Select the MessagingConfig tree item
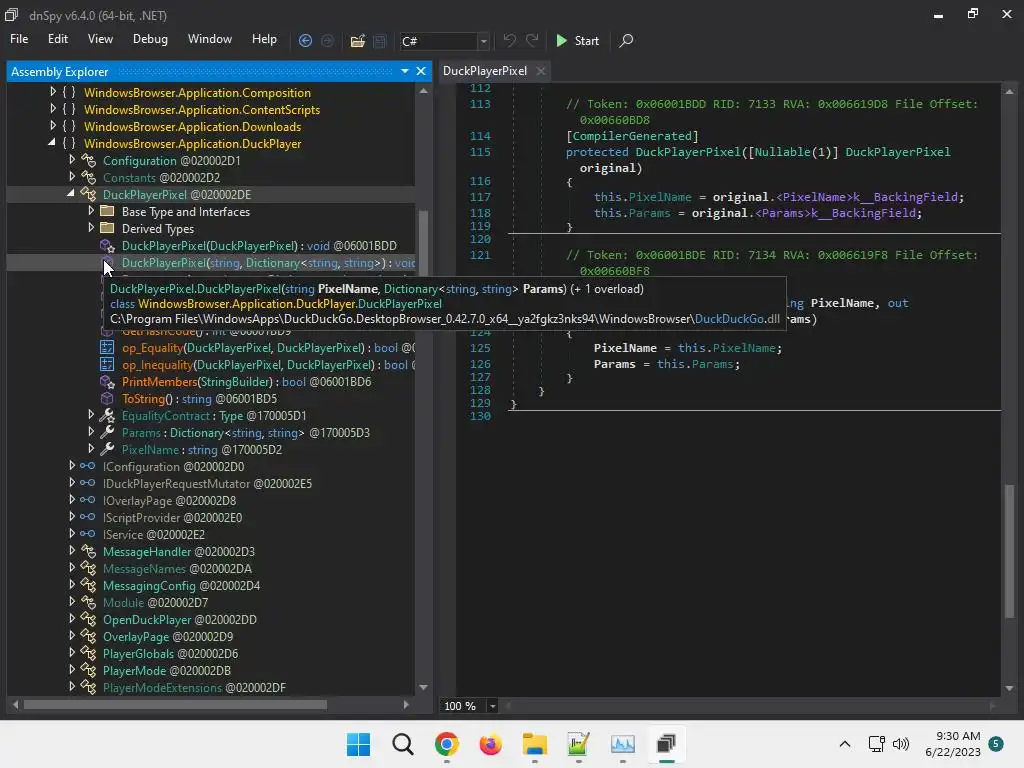The image size is (1024, 768). [x=182, y=585]
